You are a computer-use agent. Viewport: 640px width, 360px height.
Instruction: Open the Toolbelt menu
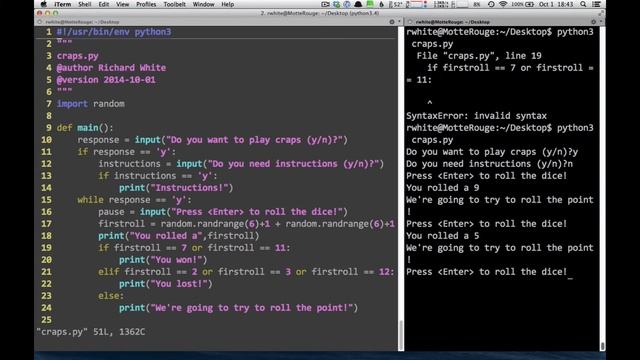(x=174, y=4)
